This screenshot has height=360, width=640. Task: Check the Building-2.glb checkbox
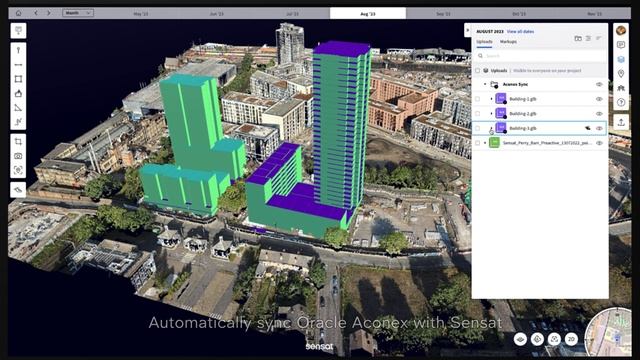(x=478, y=113)
